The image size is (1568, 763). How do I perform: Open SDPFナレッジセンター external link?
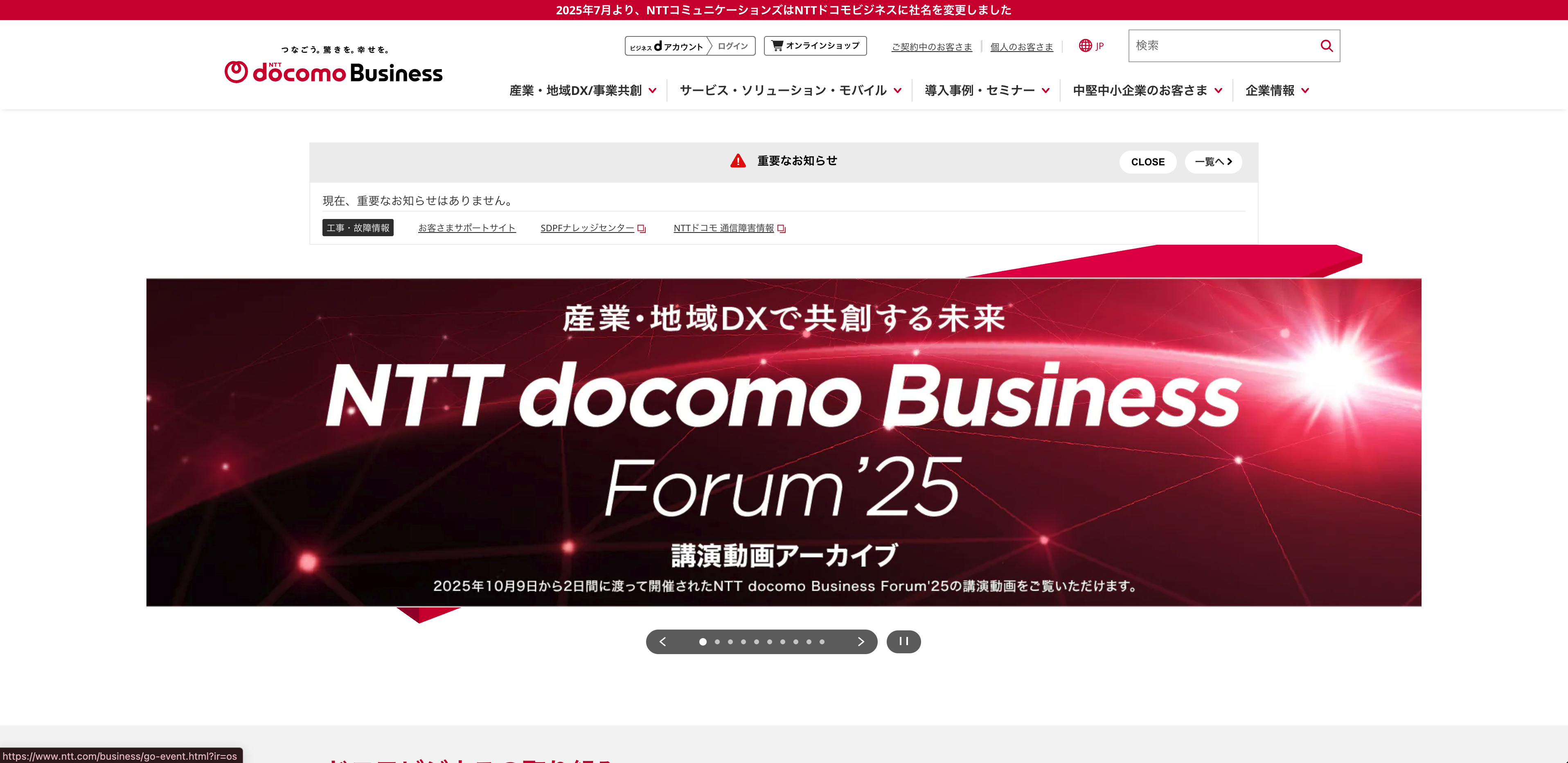coord(593,228)
